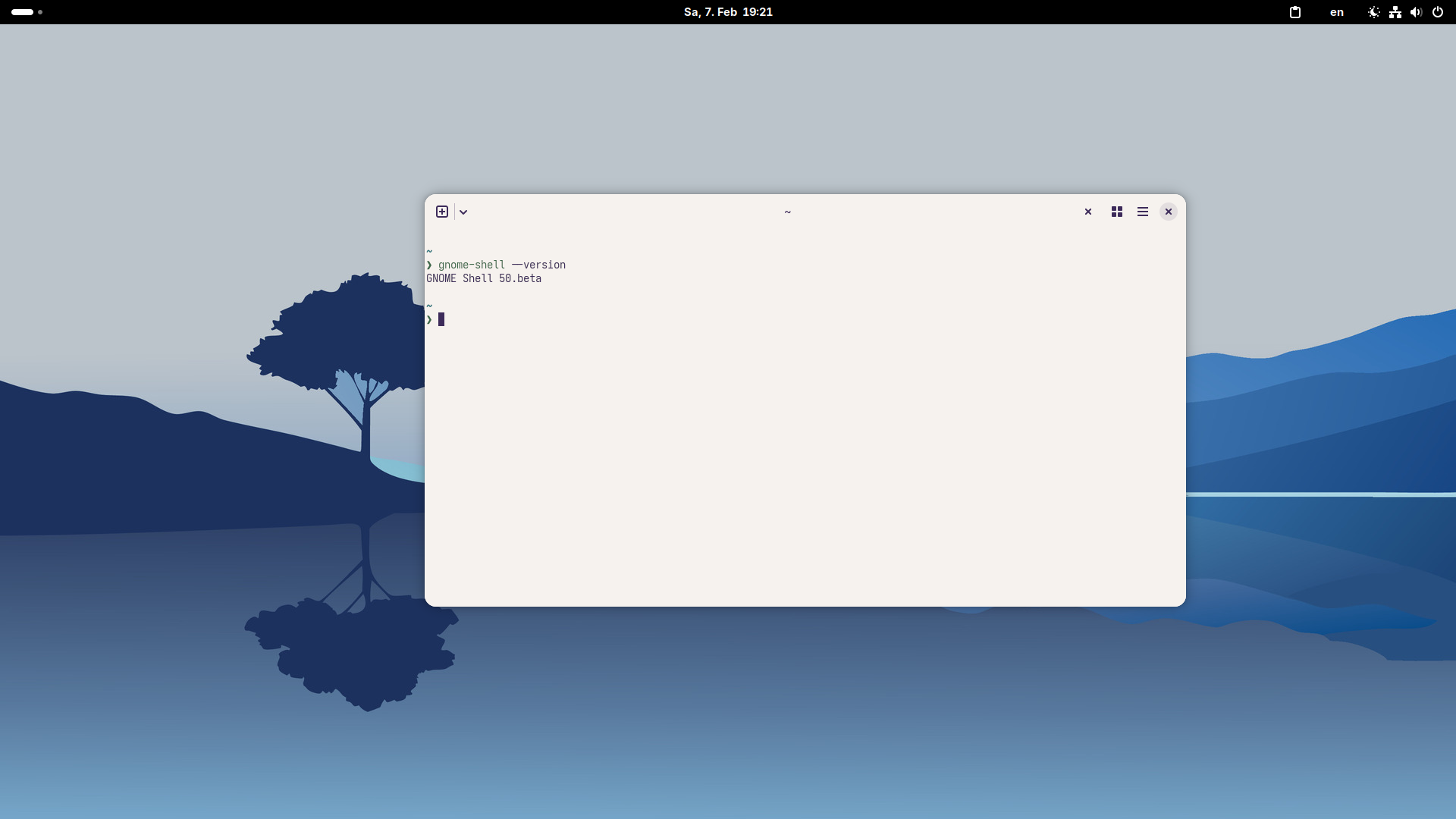Close the terminal window
The height and width of the screenshot is (819, 1456).
tap(1168, 212)
